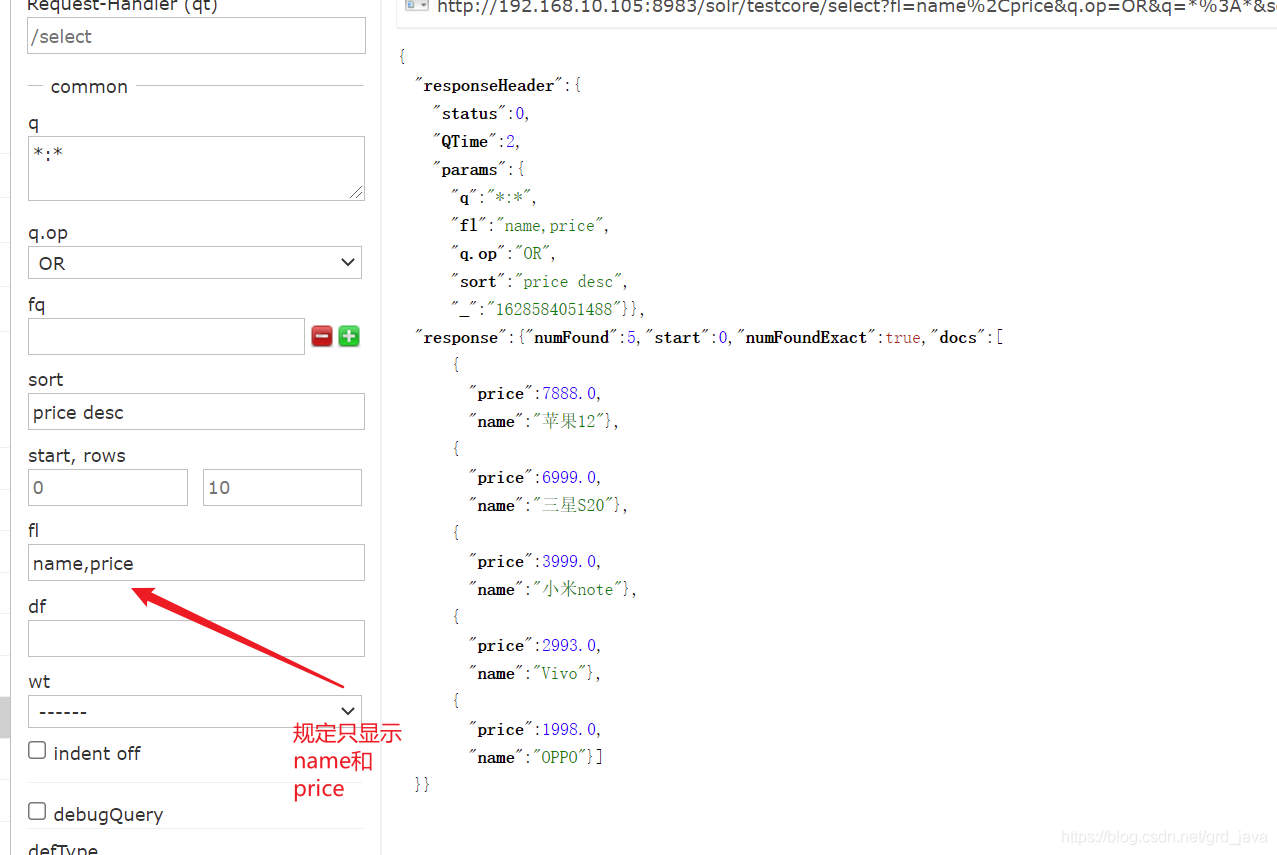The image size is (1277, 855).
Task: Click the defType label at the bottom
Action: tap(63, 848)
